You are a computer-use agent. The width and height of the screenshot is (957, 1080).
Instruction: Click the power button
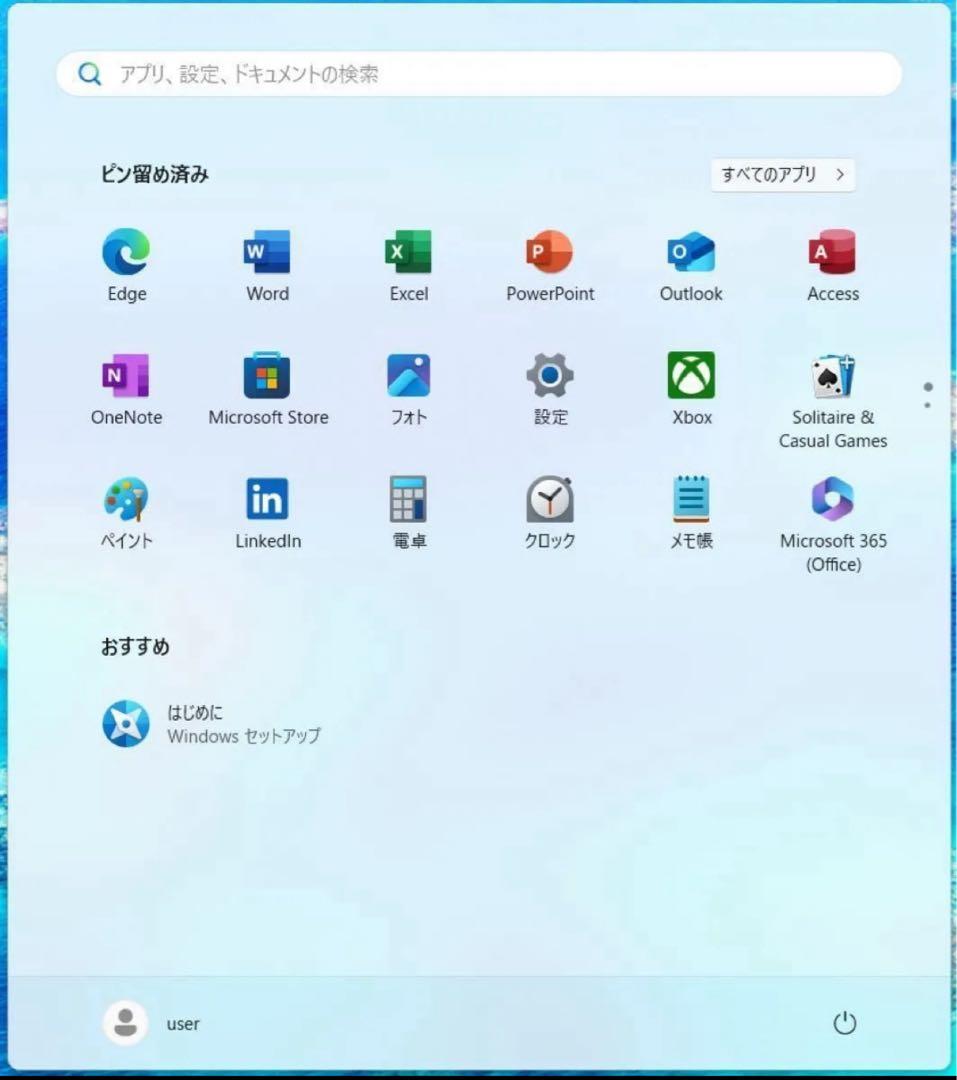tap(845, 1023)
